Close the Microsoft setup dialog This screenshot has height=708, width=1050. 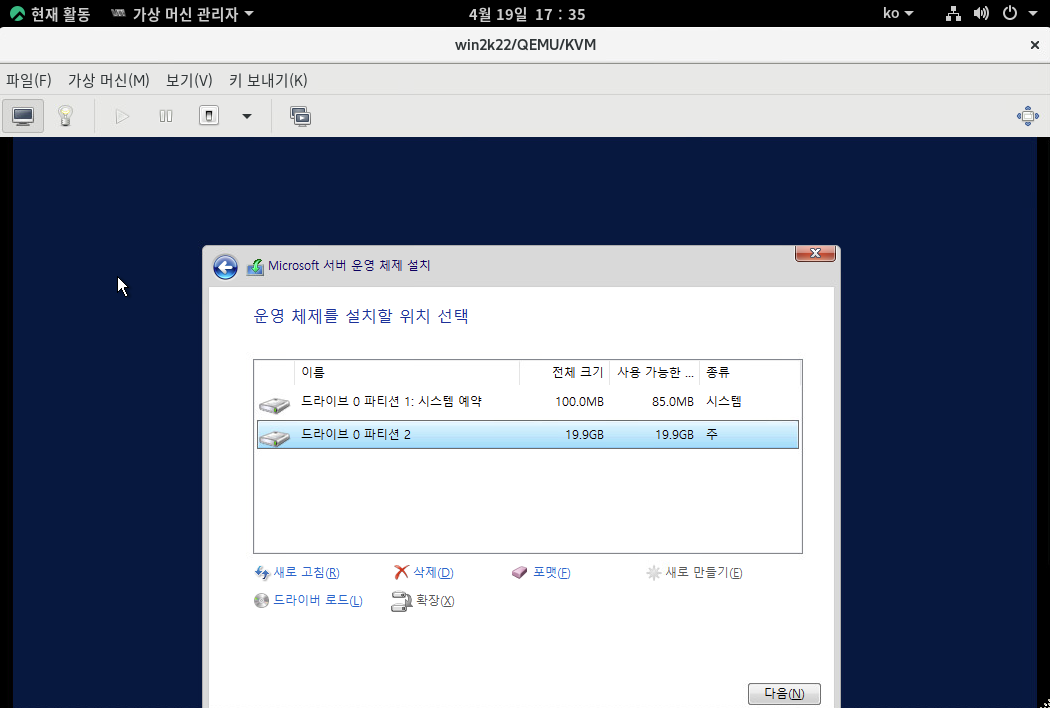pyautogui.click(x=815, y=253)
